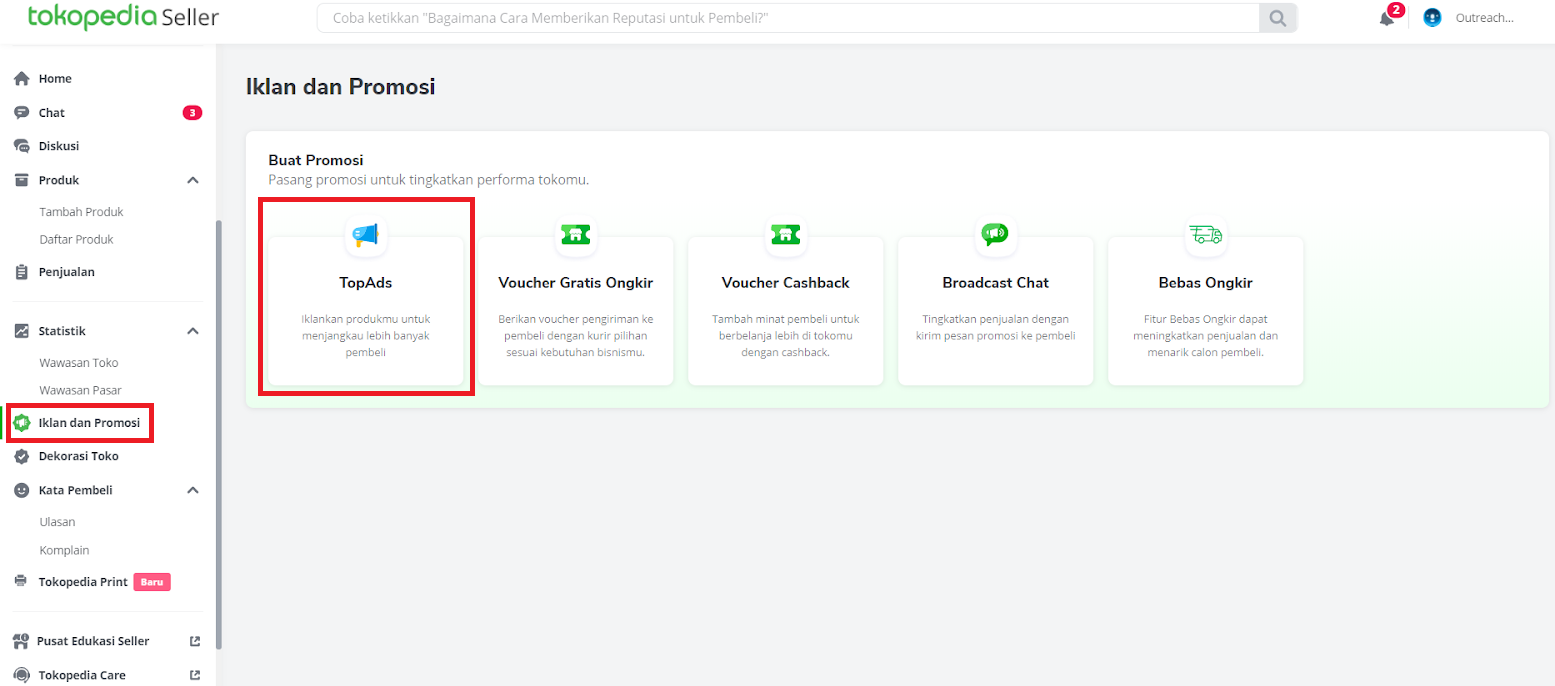Click the Kata Pembeli smiley icon
Screen dimensions: 1555x686
tap(21, 490)
